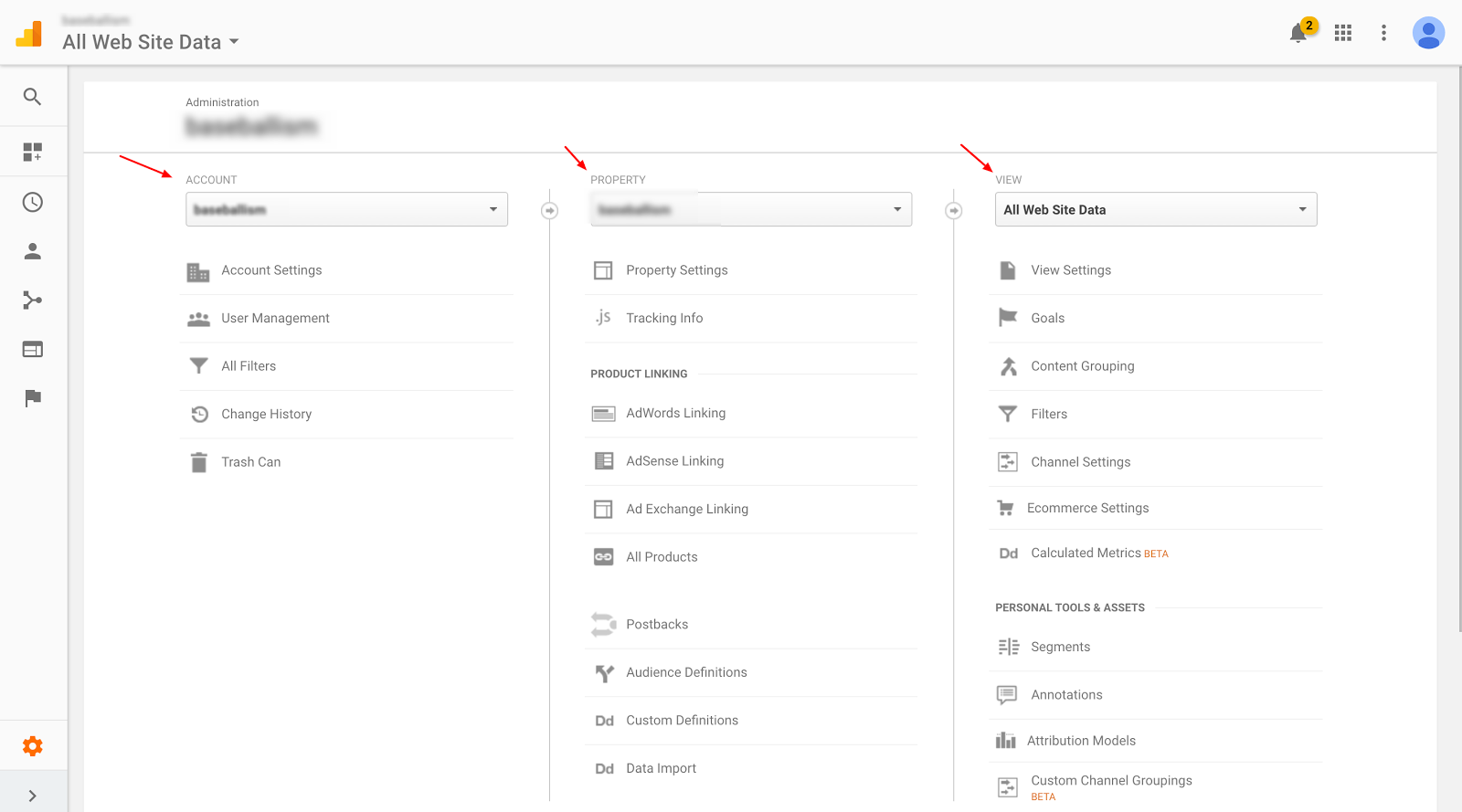The height and width of the screenshot is (812, 1462).
Task: Expand the Account selection dropdown
Action: 346,209
